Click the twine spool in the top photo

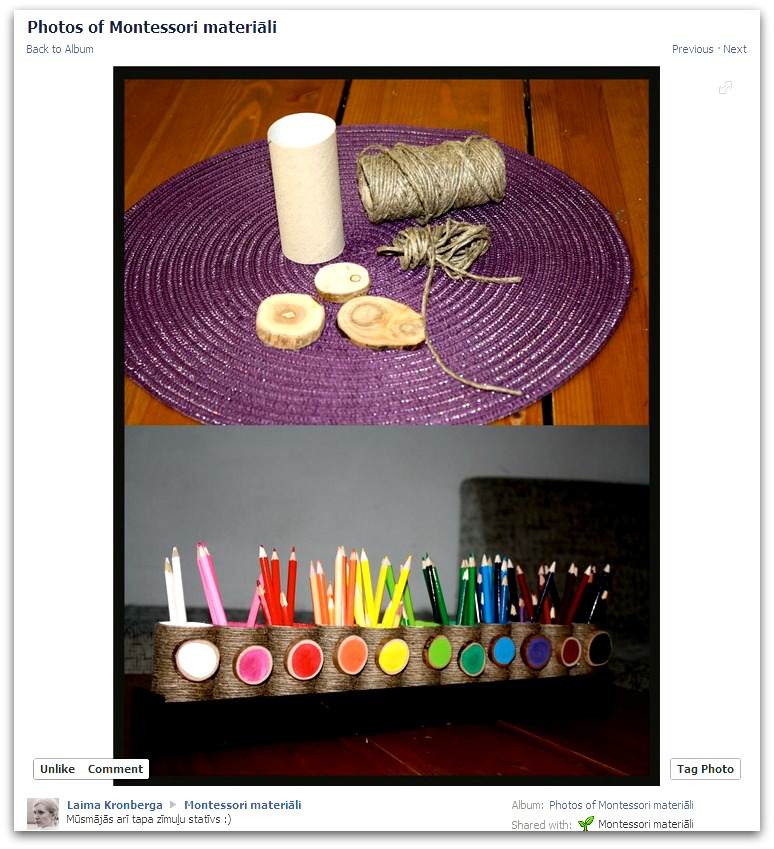click(x=431, y=180)
